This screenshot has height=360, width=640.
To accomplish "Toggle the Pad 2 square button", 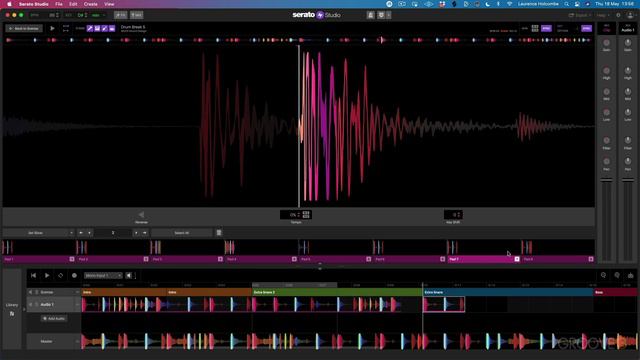I will [x=146, y=259].
